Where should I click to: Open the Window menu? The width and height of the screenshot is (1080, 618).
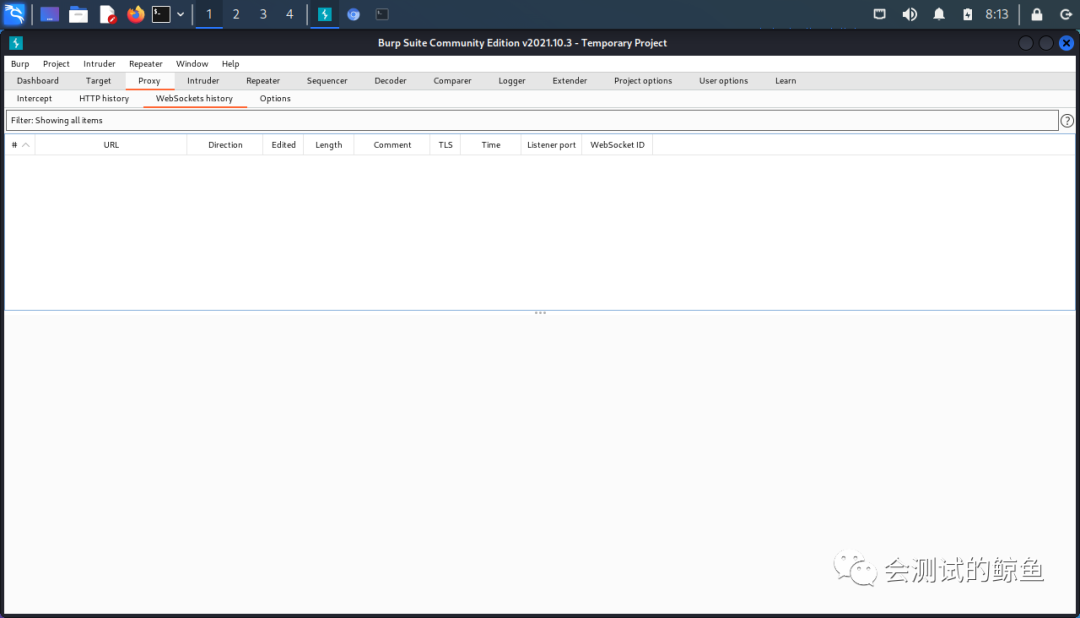coord(192,63)
